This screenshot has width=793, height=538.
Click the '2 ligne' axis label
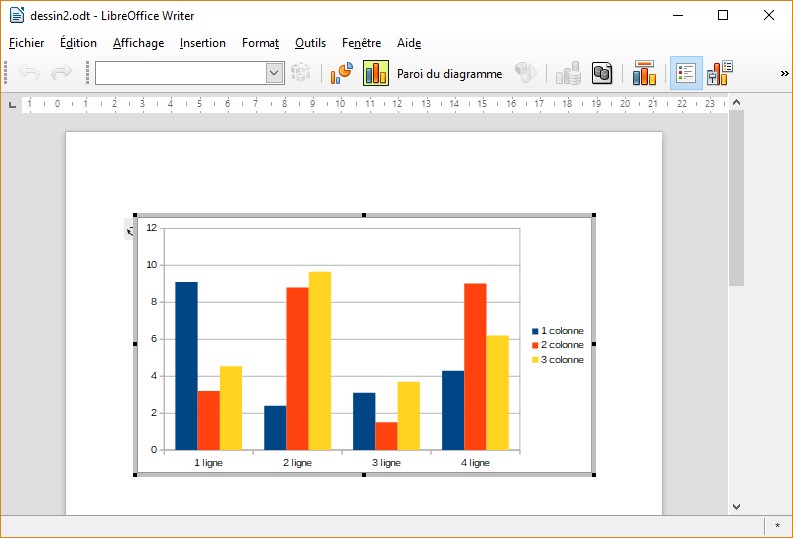[297, 463]
